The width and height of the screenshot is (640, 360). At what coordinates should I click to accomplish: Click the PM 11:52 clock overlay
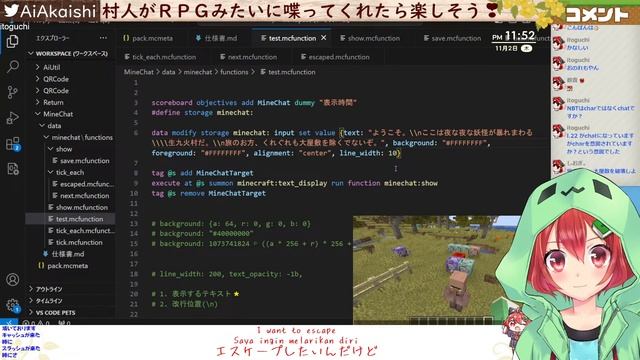[513, 36]
